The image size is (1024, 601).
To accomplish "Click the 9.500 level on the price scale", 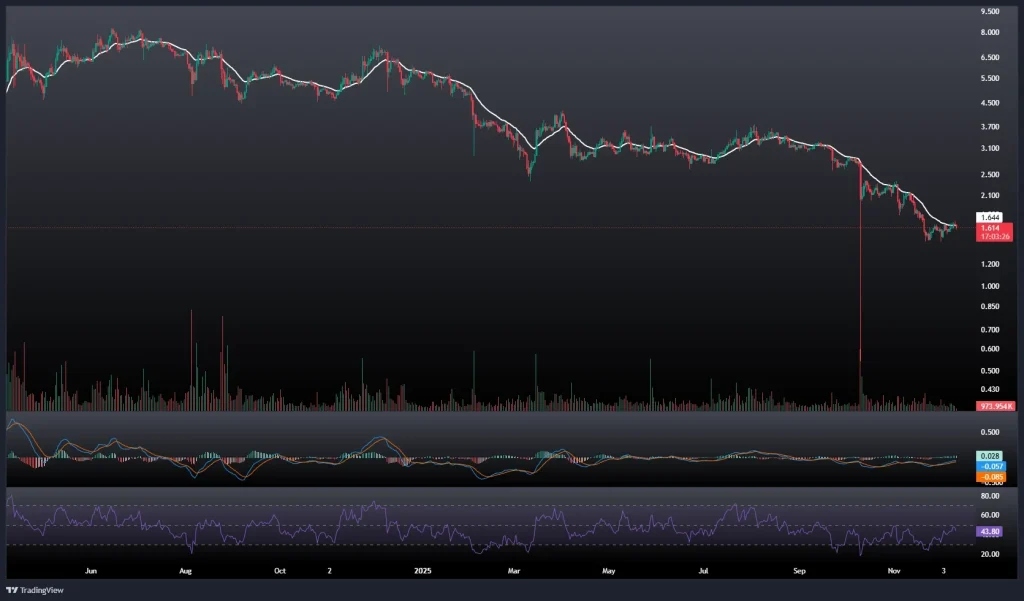I will pos(990,12).
